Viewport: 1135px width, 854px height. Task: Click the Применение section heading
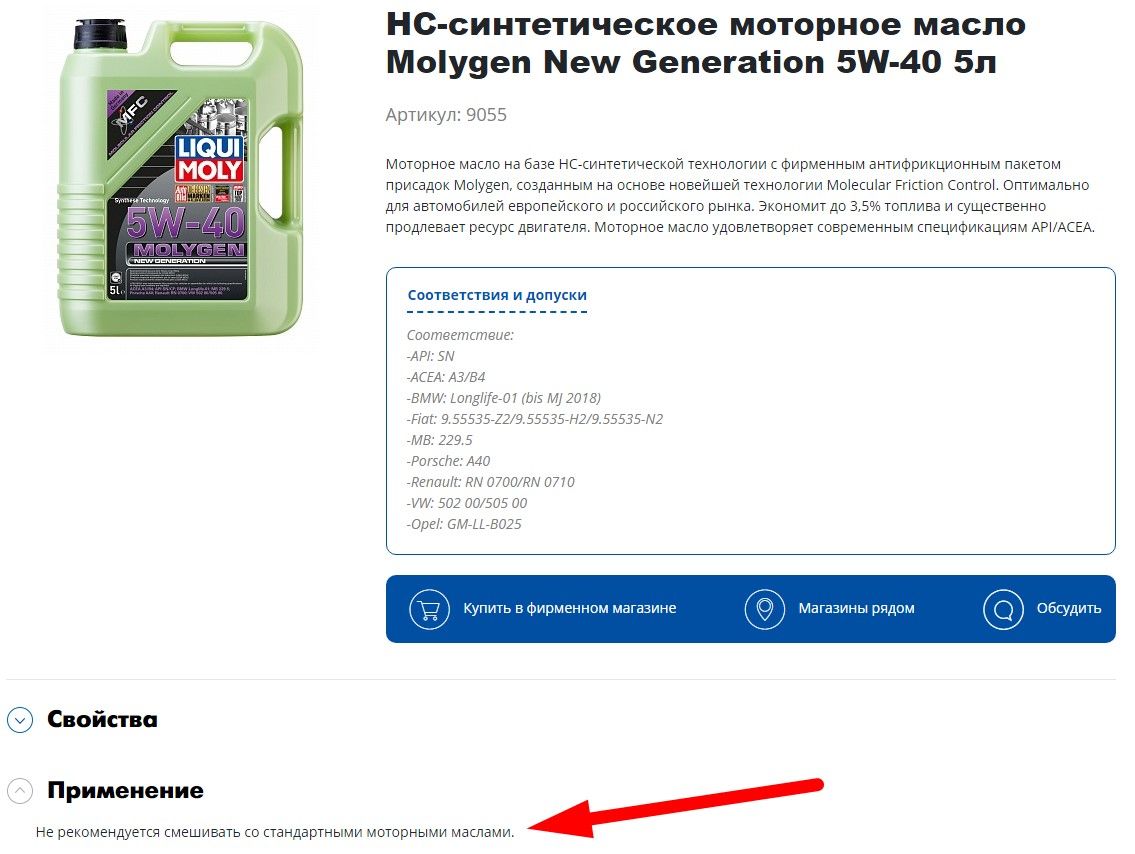(125, 790)
